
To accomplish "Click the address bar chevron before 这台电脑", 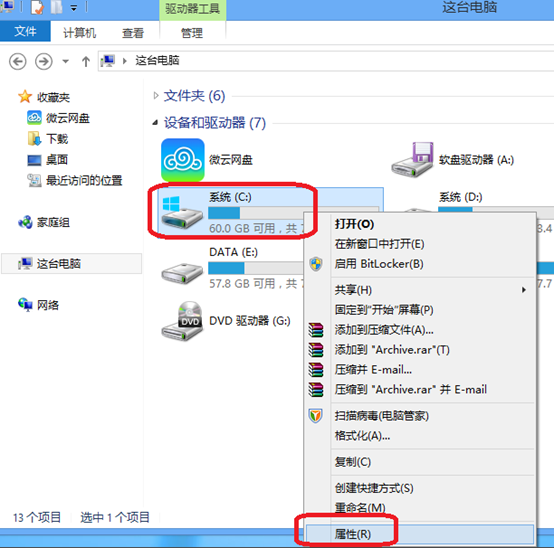I will [x=125, y=61].
